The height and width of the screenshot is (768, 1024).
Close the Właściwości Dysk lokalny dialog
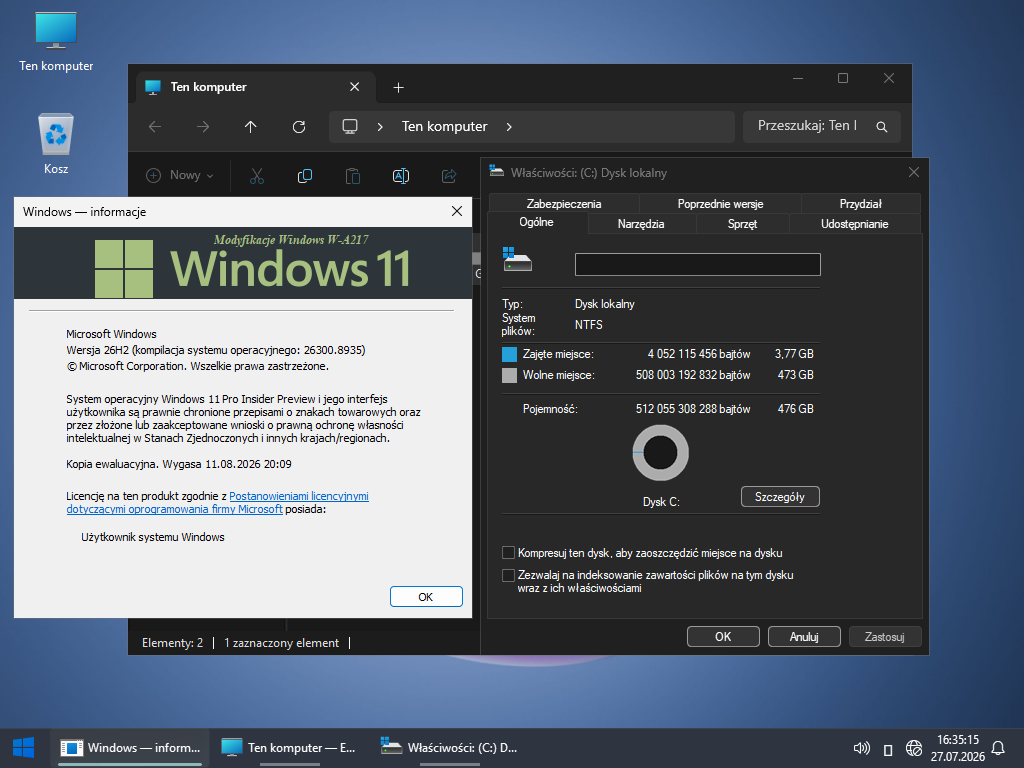coord(914,172)
